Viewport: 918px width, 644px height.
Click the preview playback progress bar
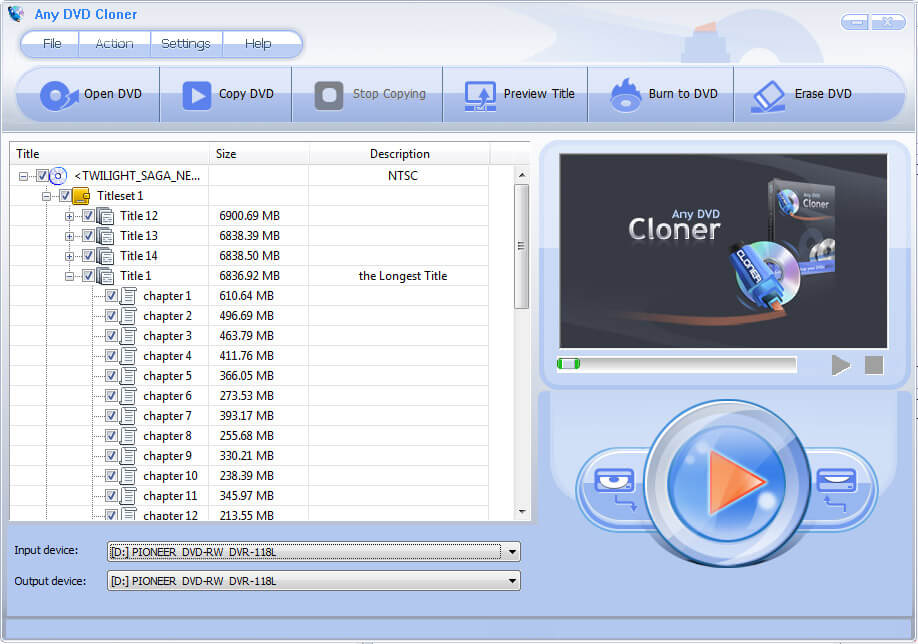(x=677, y=364)
